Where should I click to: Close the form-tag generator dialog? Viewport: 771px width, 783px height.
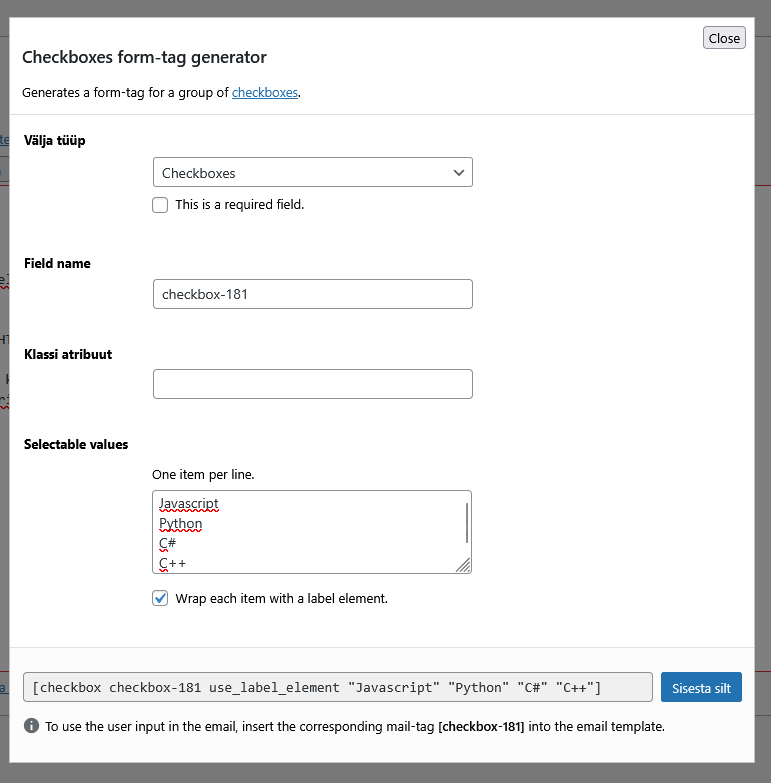point(724,38)
